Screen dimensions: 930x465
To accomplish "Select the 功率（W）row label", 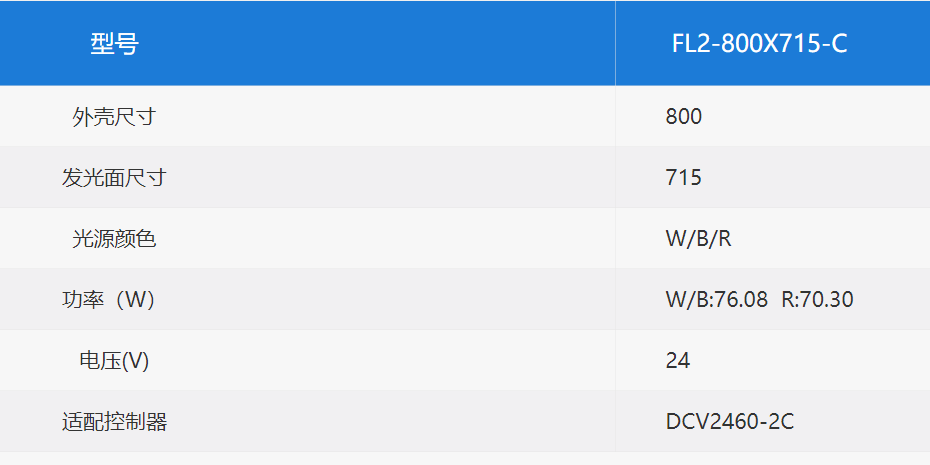I will click(x=109, y=300).
